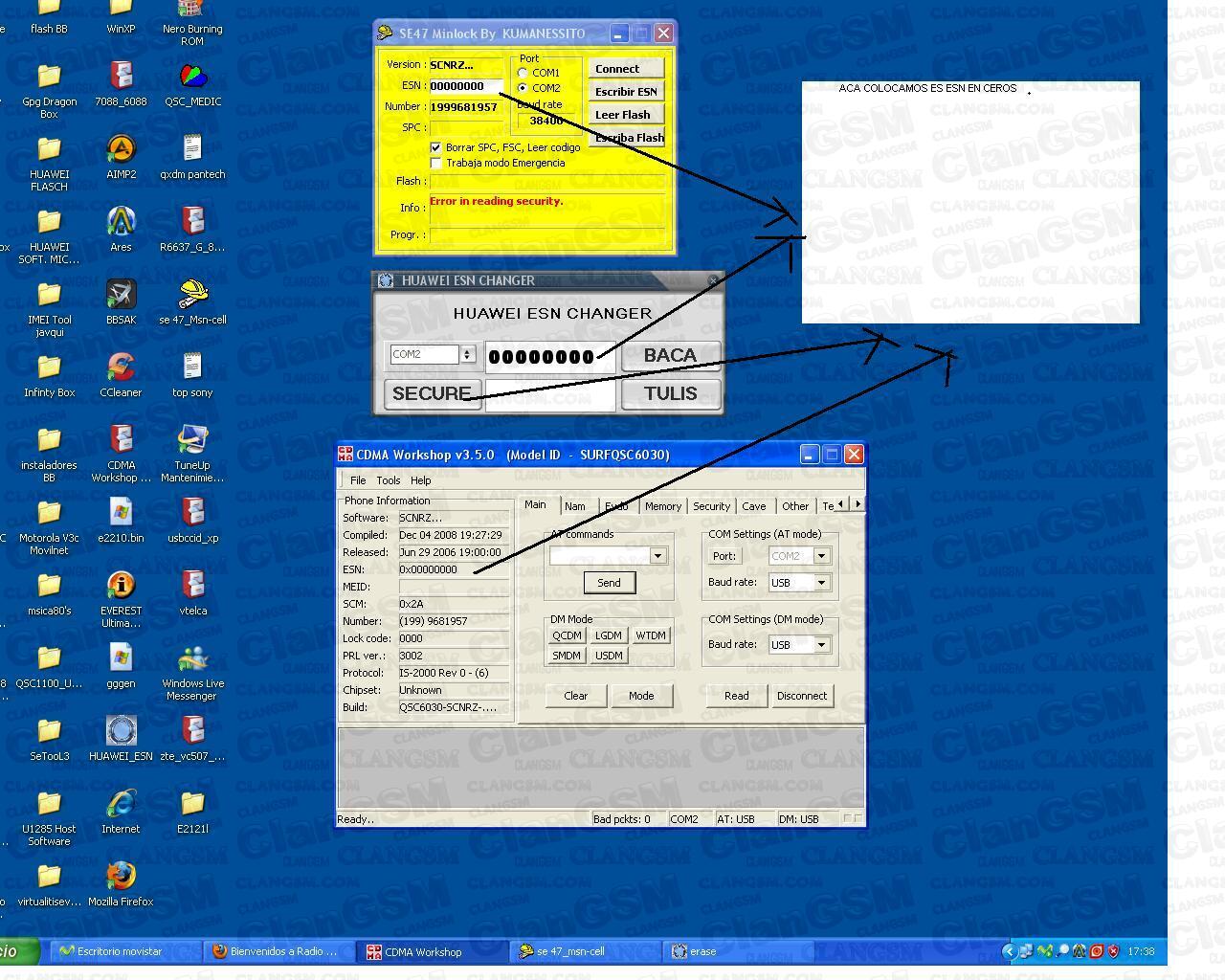Click the ESN field in SE47 Minlock
1225x980 pixels.
(465, 86)
